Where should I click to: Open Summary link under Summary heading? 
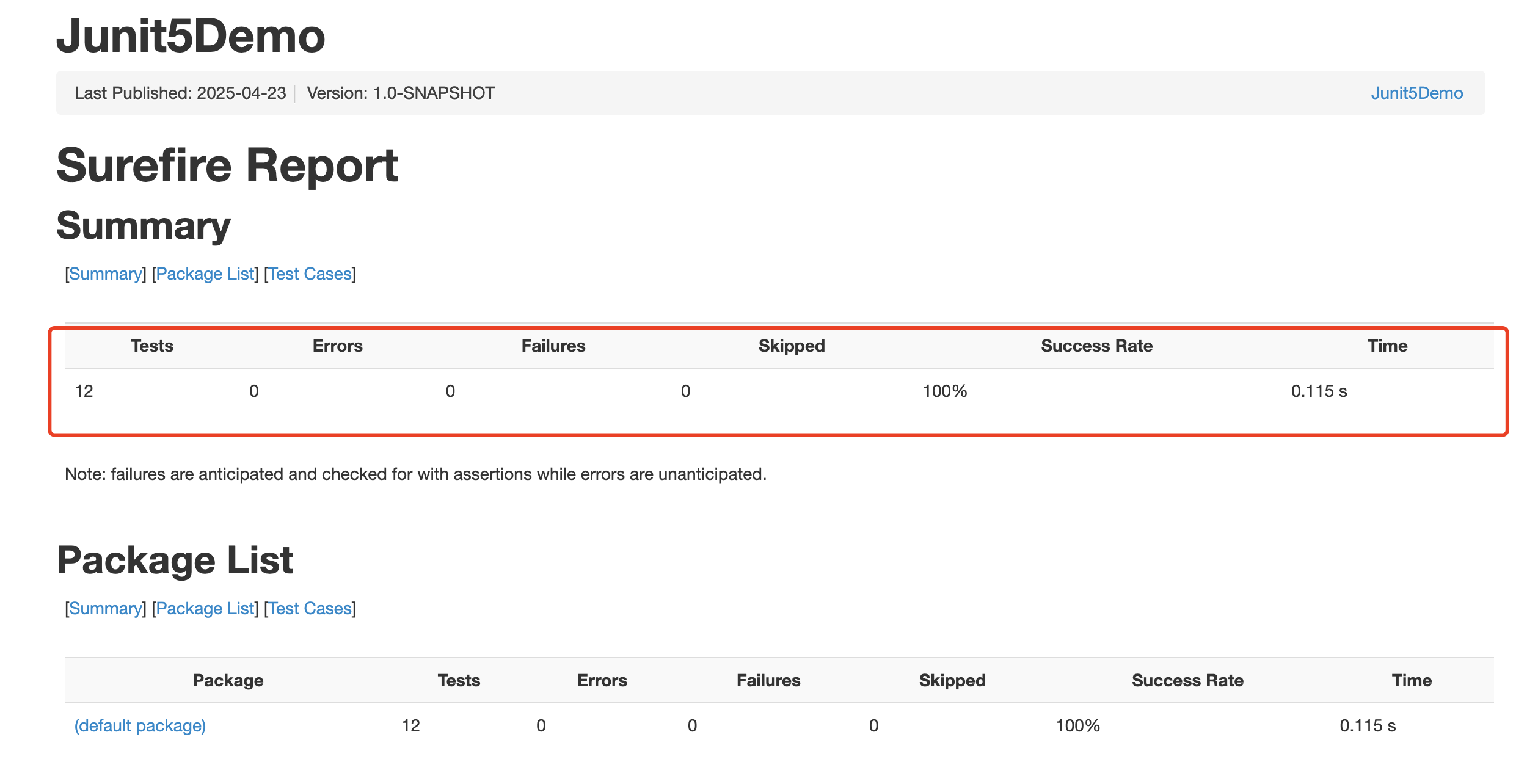point(106,274)
